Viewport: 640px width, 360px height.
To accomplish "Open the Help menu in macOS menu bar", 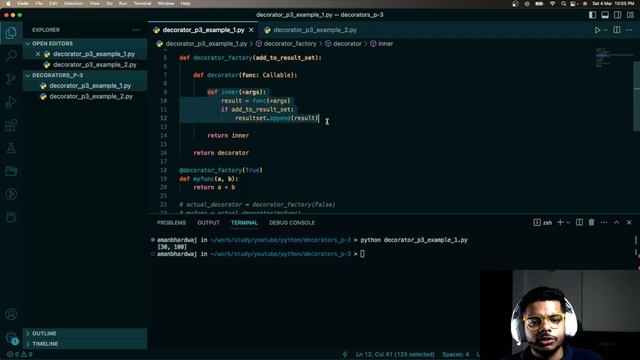I will click(185, 3).
